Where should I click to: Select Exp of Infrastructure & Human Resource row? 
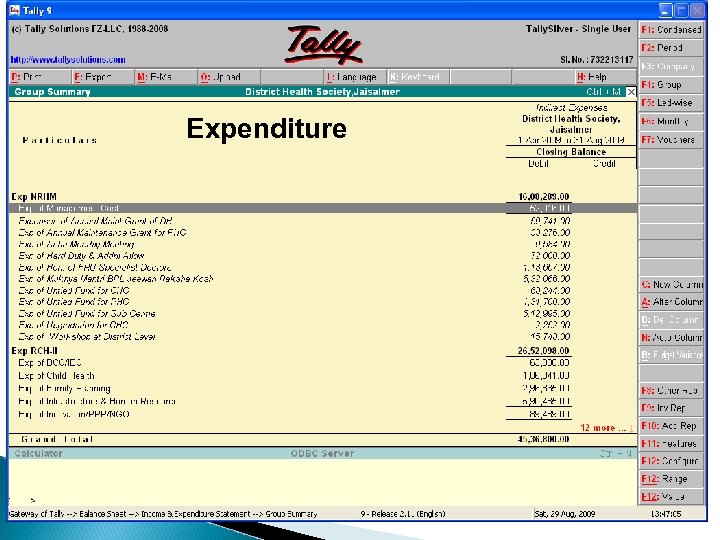(x=322, y=401)
